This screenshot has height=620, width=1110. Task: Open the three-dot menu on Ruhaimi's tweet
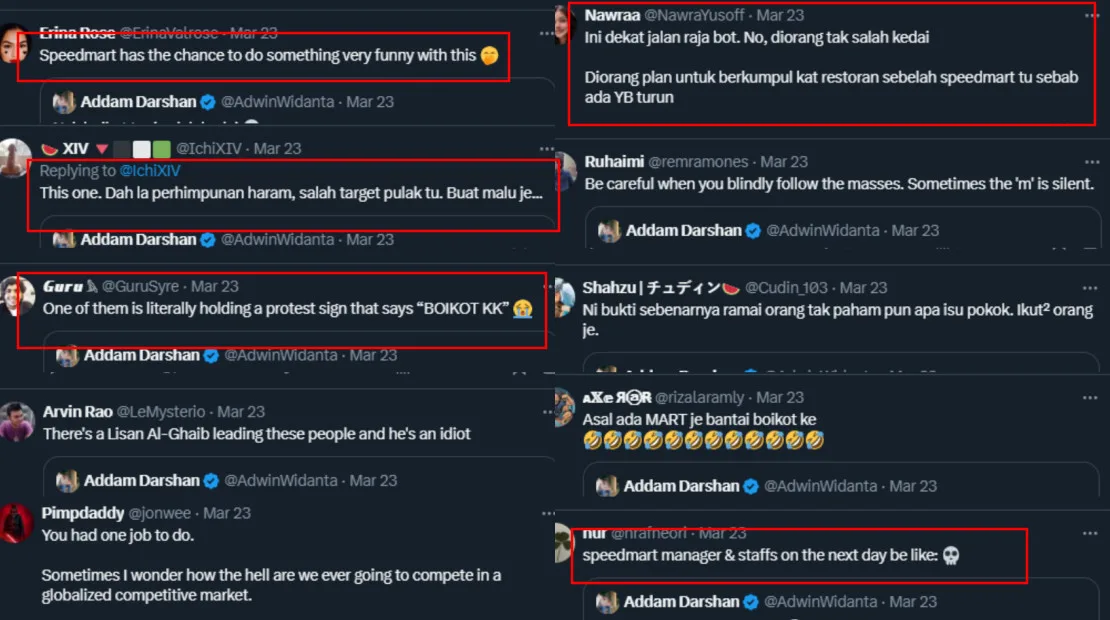1092,161
